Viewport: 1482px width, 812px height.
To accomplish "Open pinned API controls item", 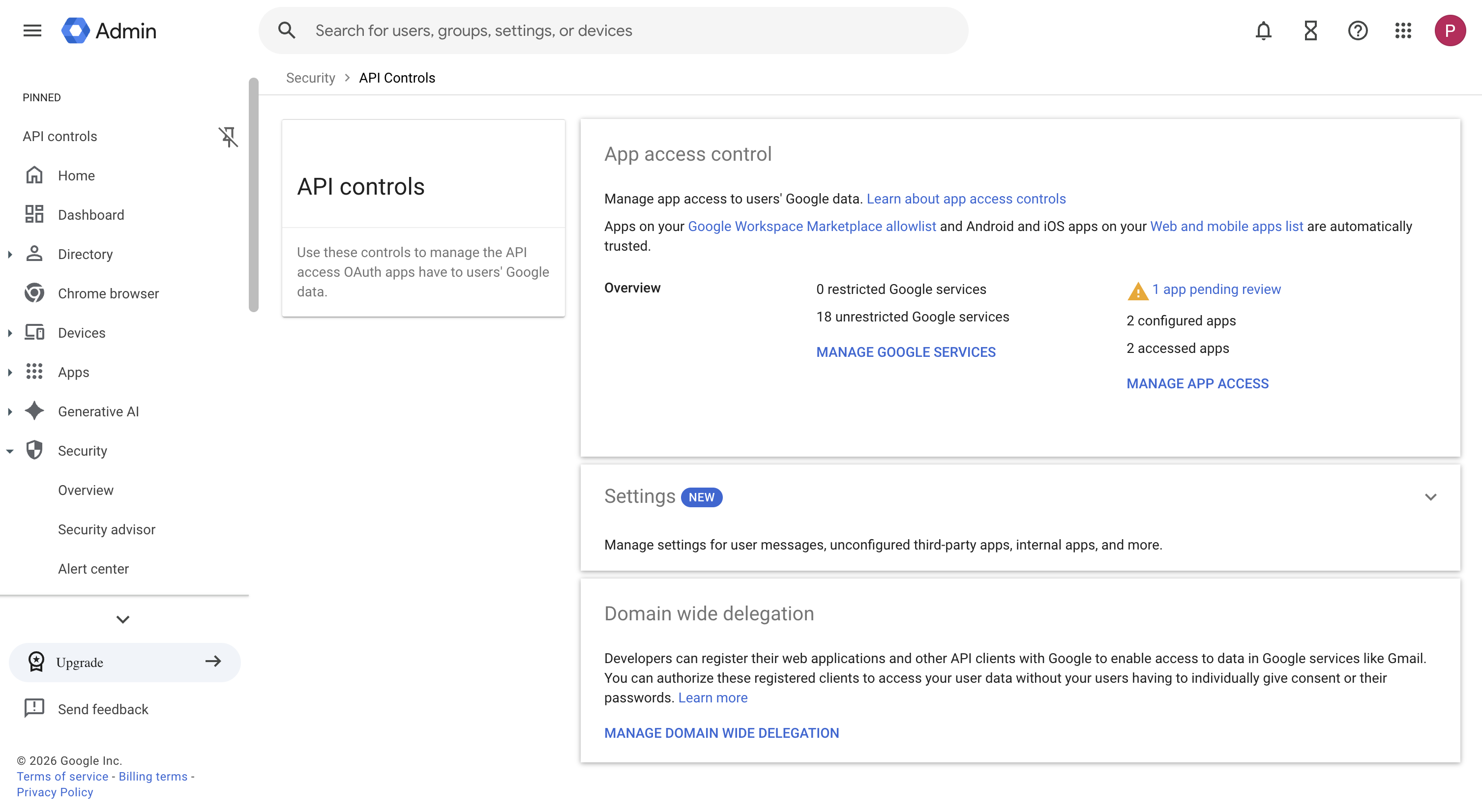I will 60,136.
